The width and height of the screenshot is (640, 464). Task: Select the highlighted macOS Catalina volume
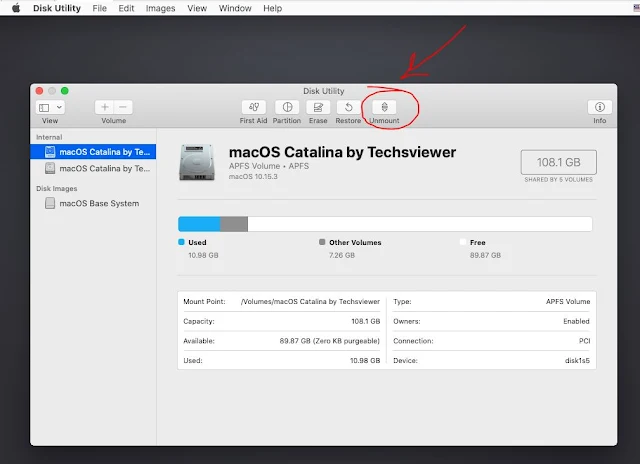click(x=93, y=152)
